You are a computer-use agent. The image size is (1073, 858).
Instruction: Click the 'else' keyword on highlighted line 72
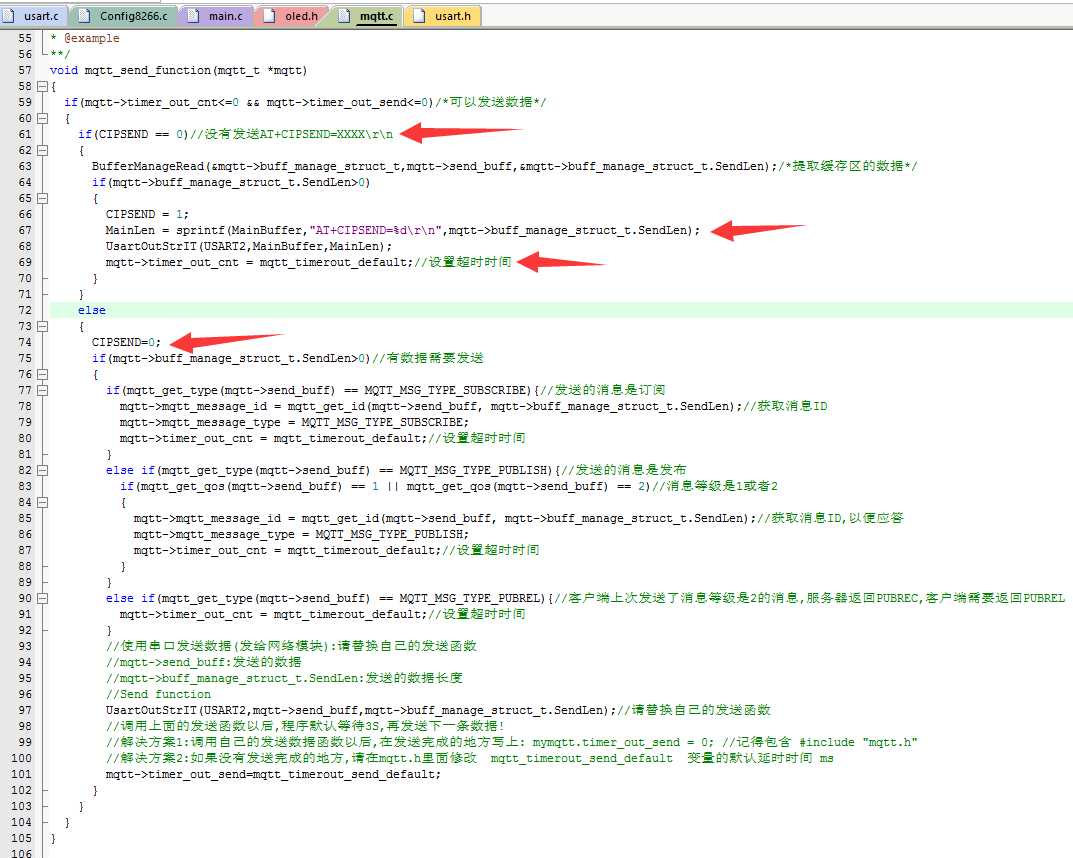(x=92, y=311)
